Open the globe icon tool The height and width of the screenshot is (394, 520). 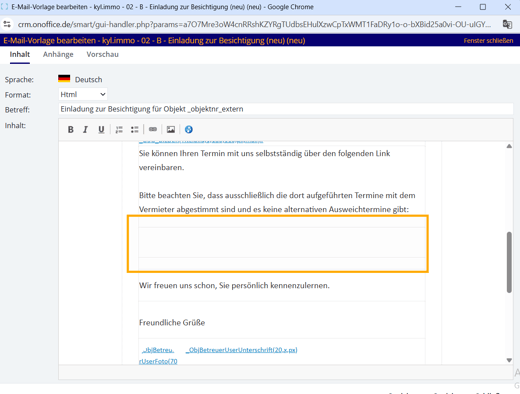[189, 129]
